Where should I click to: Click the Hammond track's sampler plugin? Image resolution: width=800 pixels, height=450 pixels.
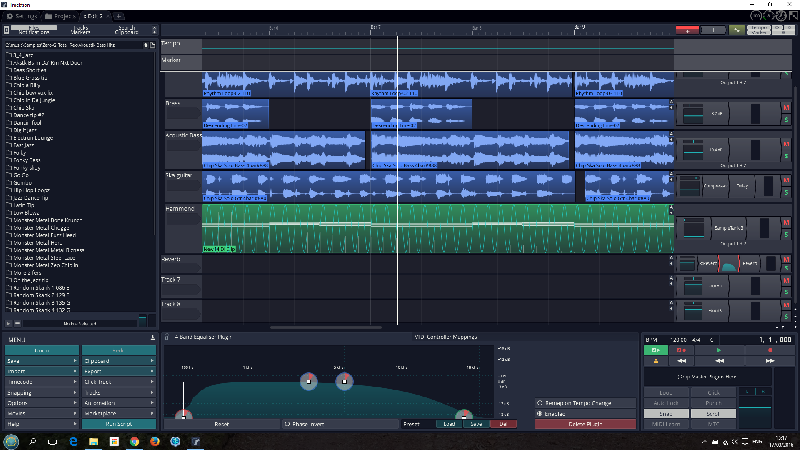(x=729, y=228)
